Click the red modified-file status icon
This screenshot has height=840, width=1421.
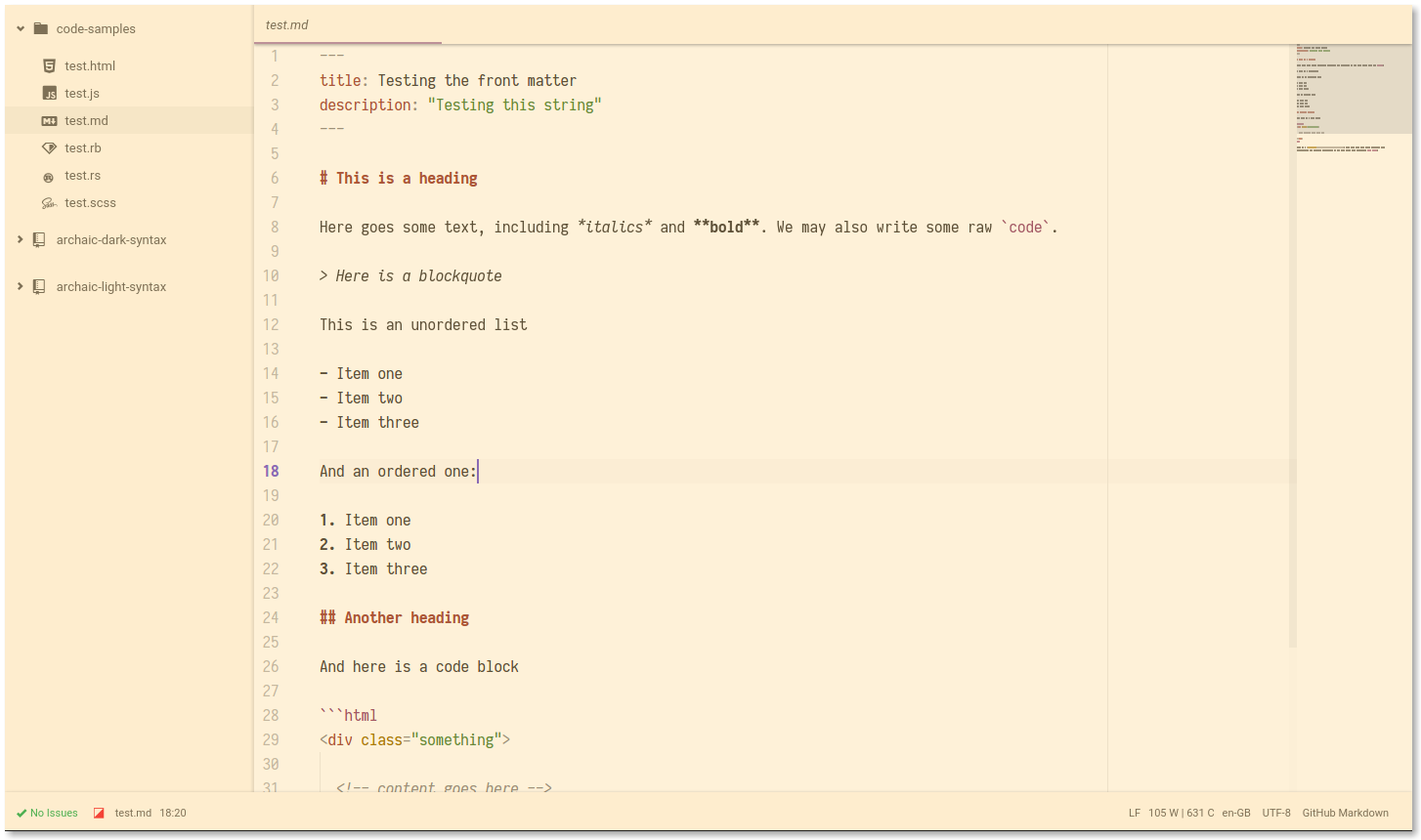tap(99, 813)
